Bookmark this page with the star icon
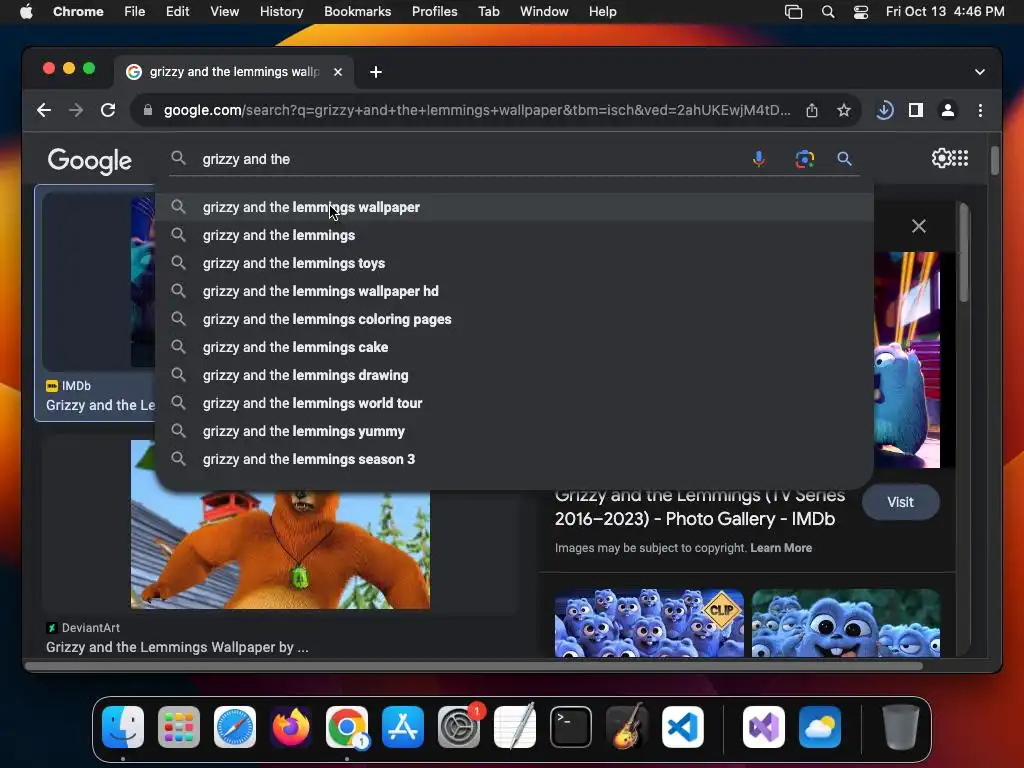 pos(844,110)
